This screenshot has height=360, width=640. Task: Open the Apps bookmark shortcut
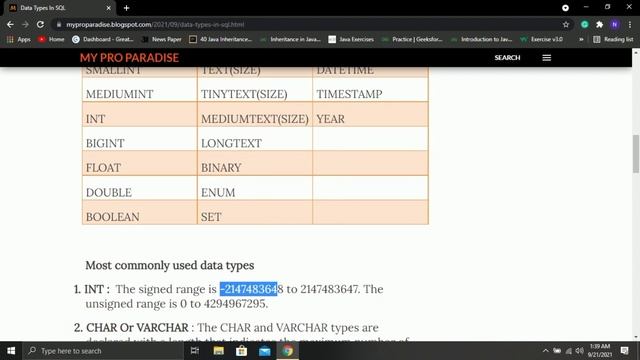pyautogui.click(x=19, y=39)
